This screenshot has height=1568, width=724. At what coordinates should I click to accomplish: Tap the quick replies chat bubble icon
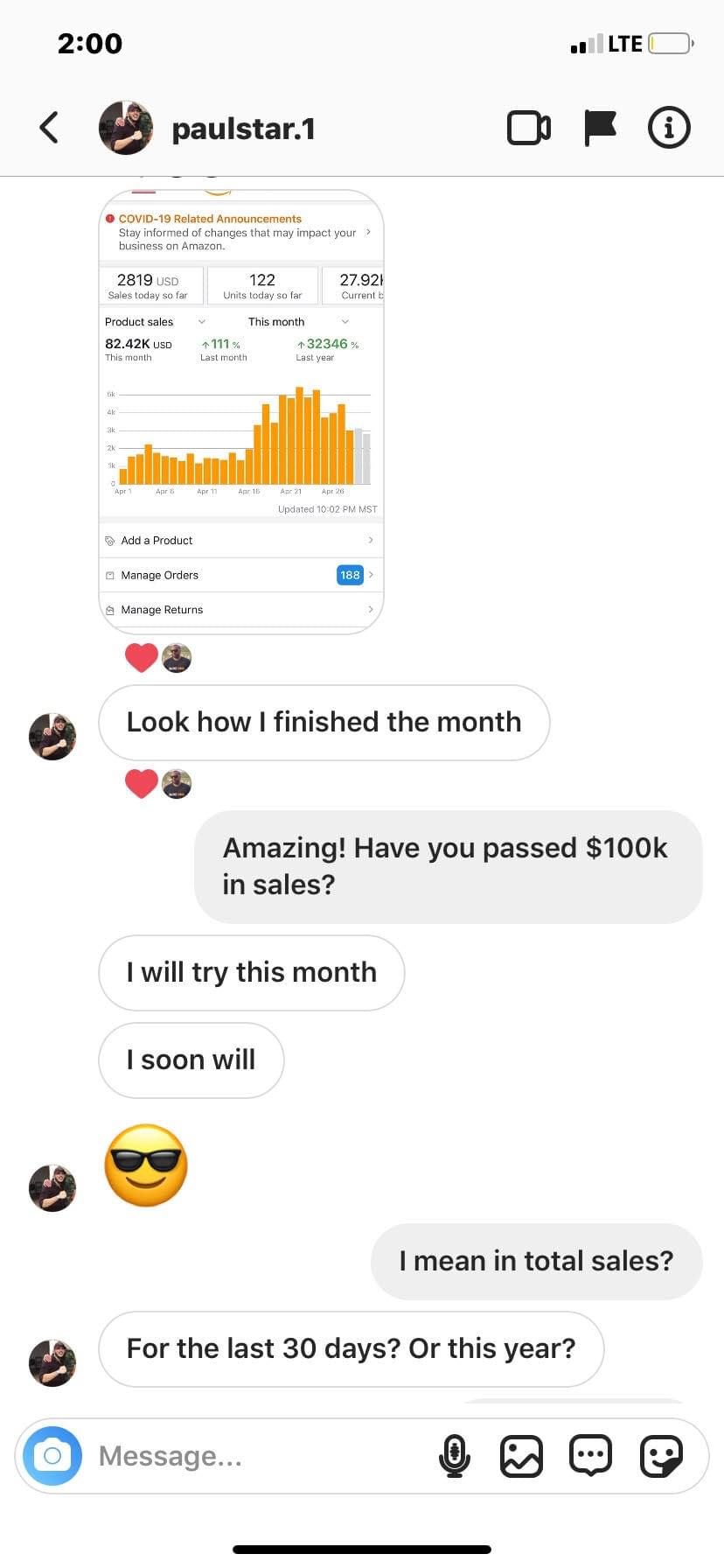coord(591,1456)
